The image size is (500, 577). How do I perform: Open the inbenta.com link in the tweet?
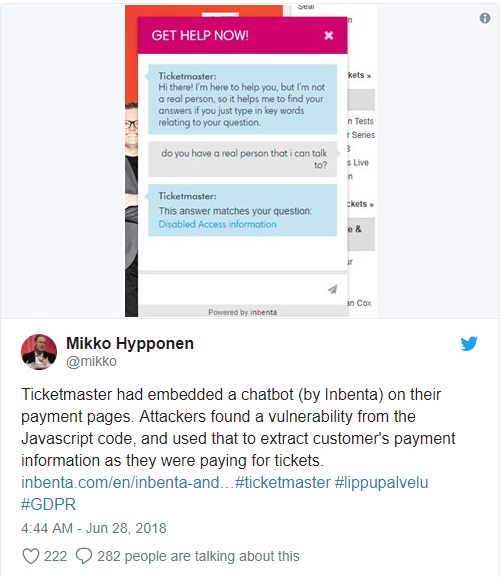click(128, 482)
